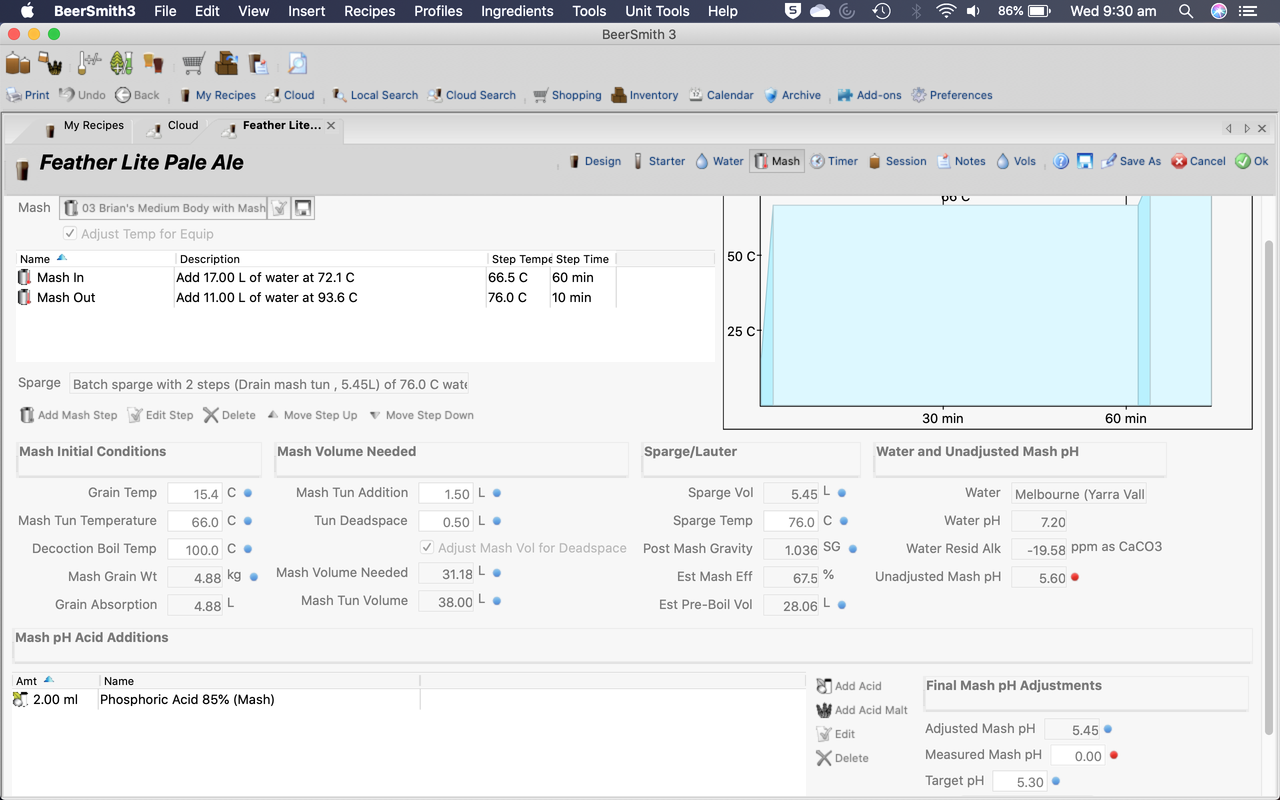Click the thermometer adjust icon in toolbar

pos(90,63)
